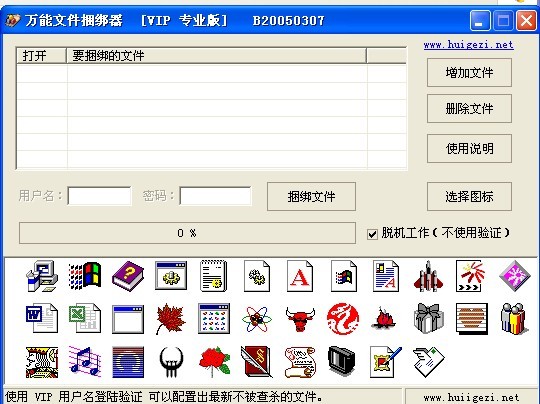Choose the red fireworks burst icon

pos(470,276)
